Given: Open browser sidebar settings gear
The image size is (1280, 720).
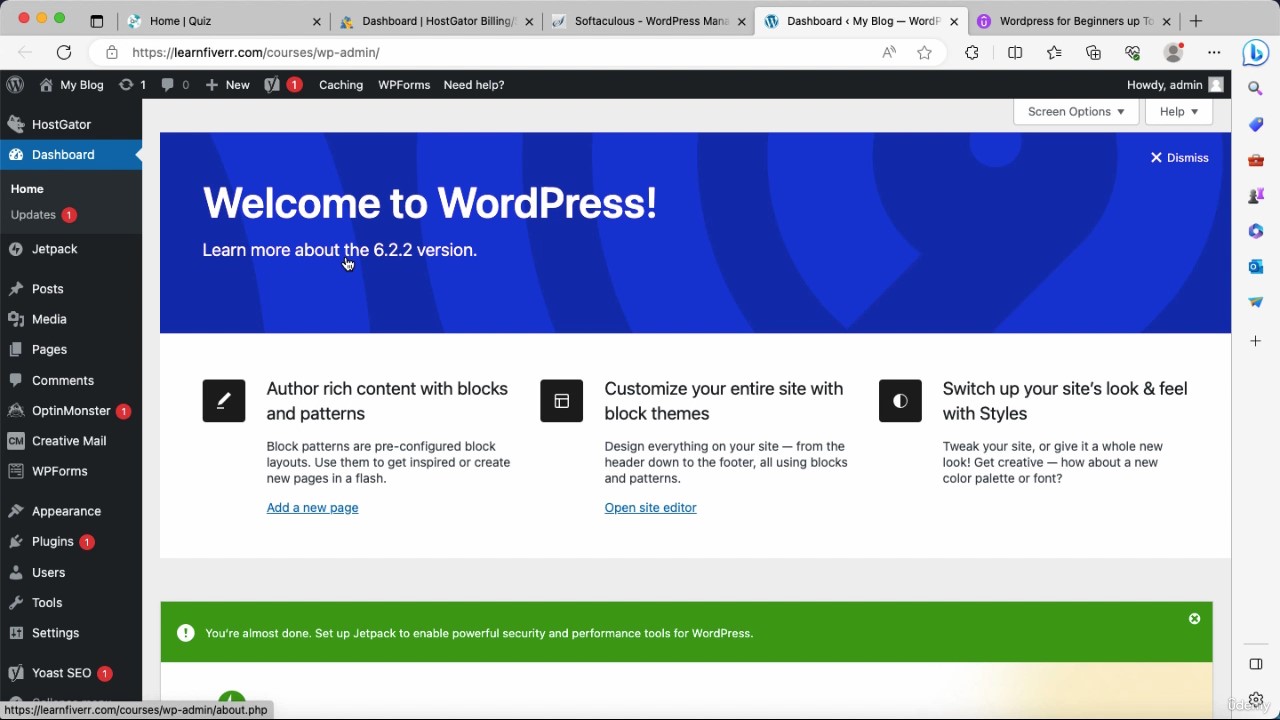Looking at the screenshot, I should (x=1256, y=700).
